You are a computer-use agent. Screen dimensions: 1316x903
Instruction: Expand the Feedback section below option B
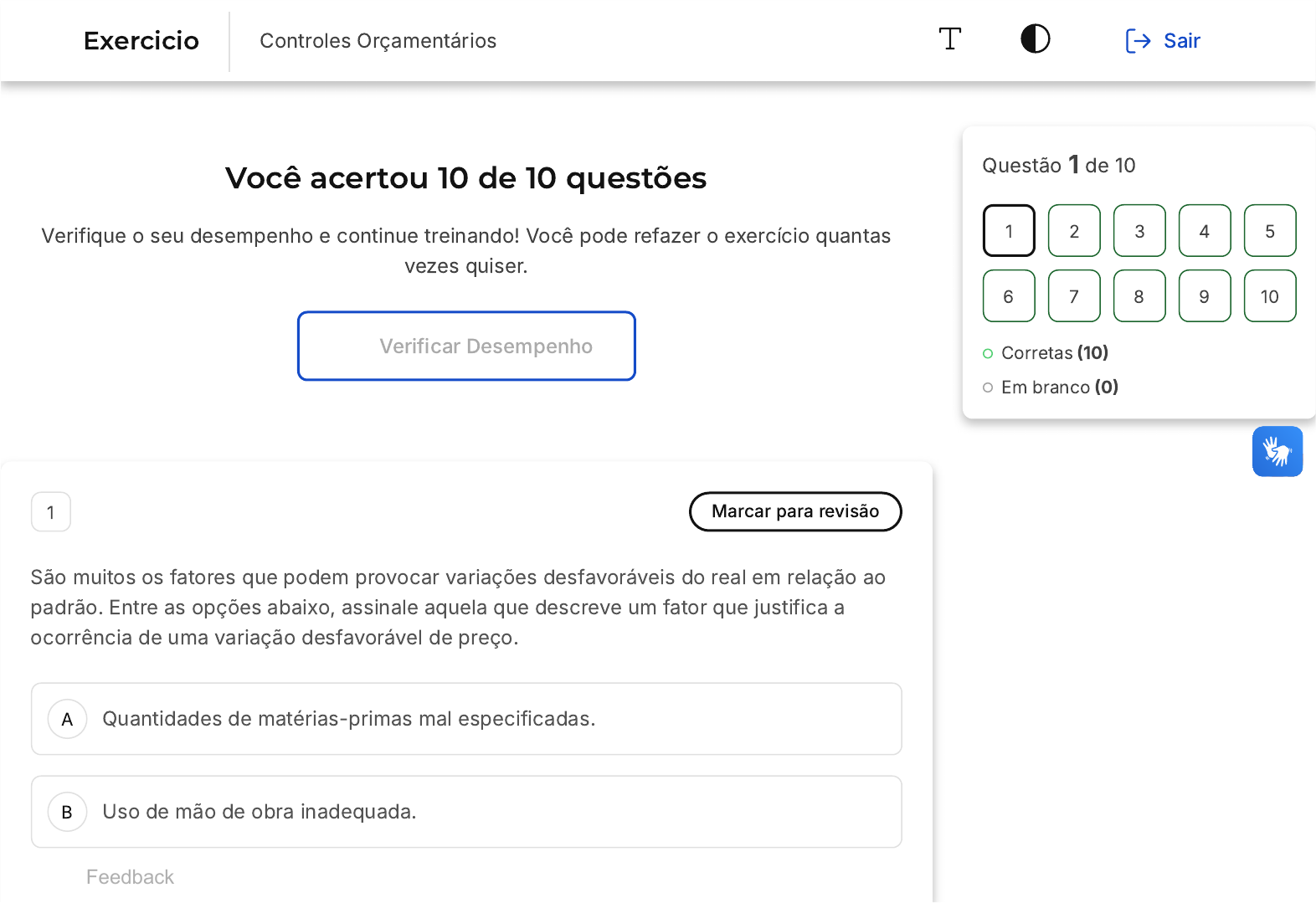[x=130, y=877]
